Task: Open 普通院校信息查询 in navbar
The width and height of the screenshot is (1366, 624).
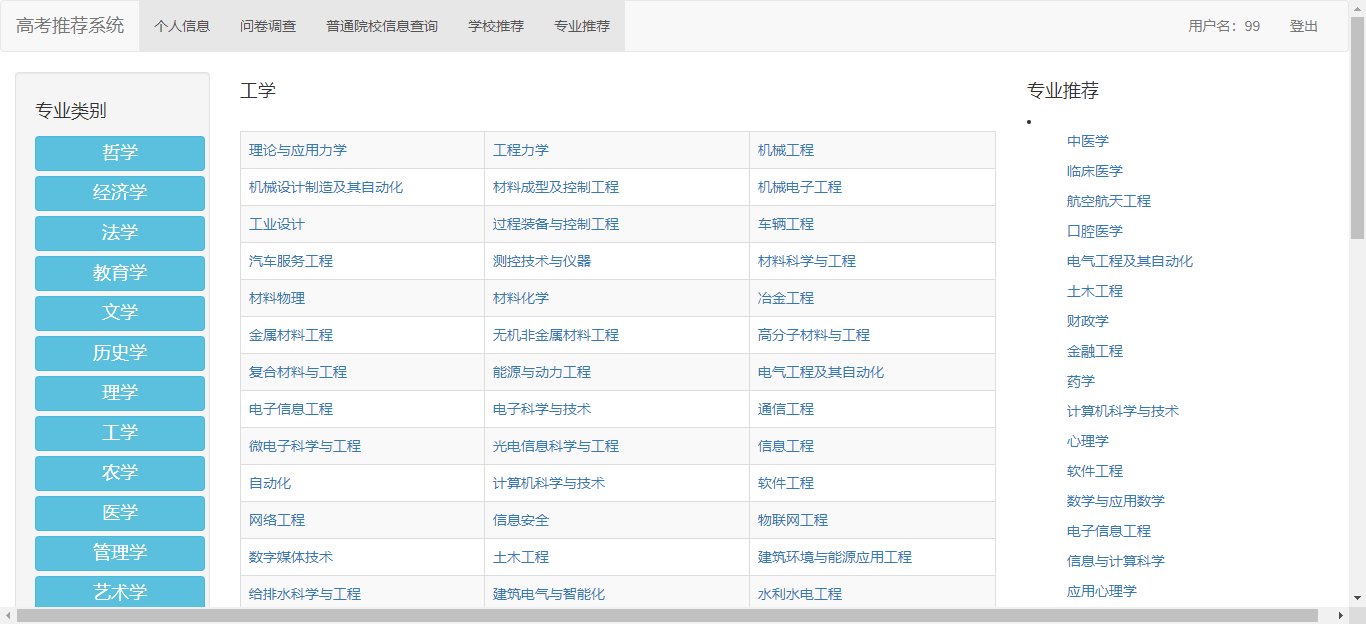Action: coord(382,26)
